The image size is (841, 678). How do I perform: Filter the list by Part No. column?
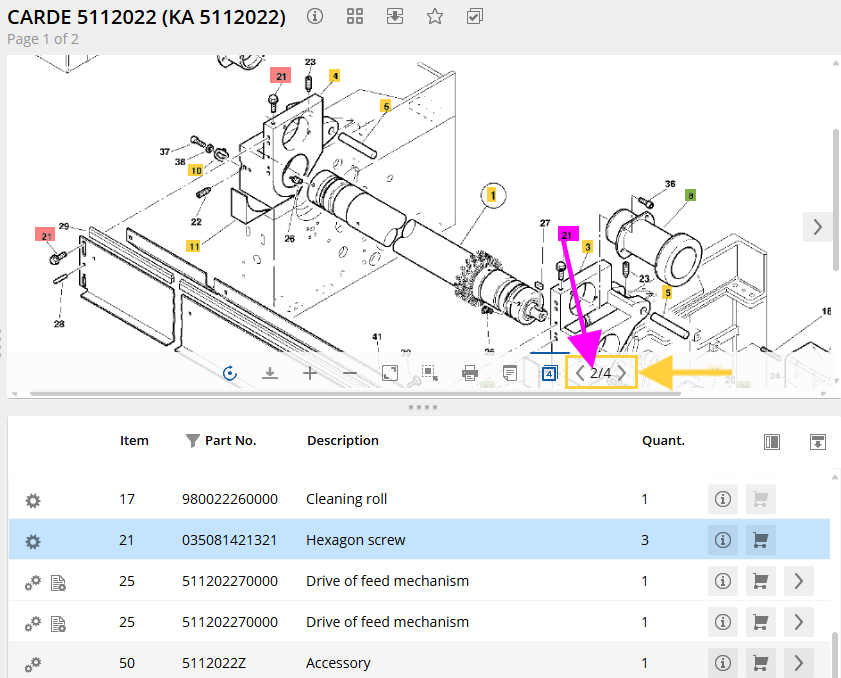click(x=193, y=440)
